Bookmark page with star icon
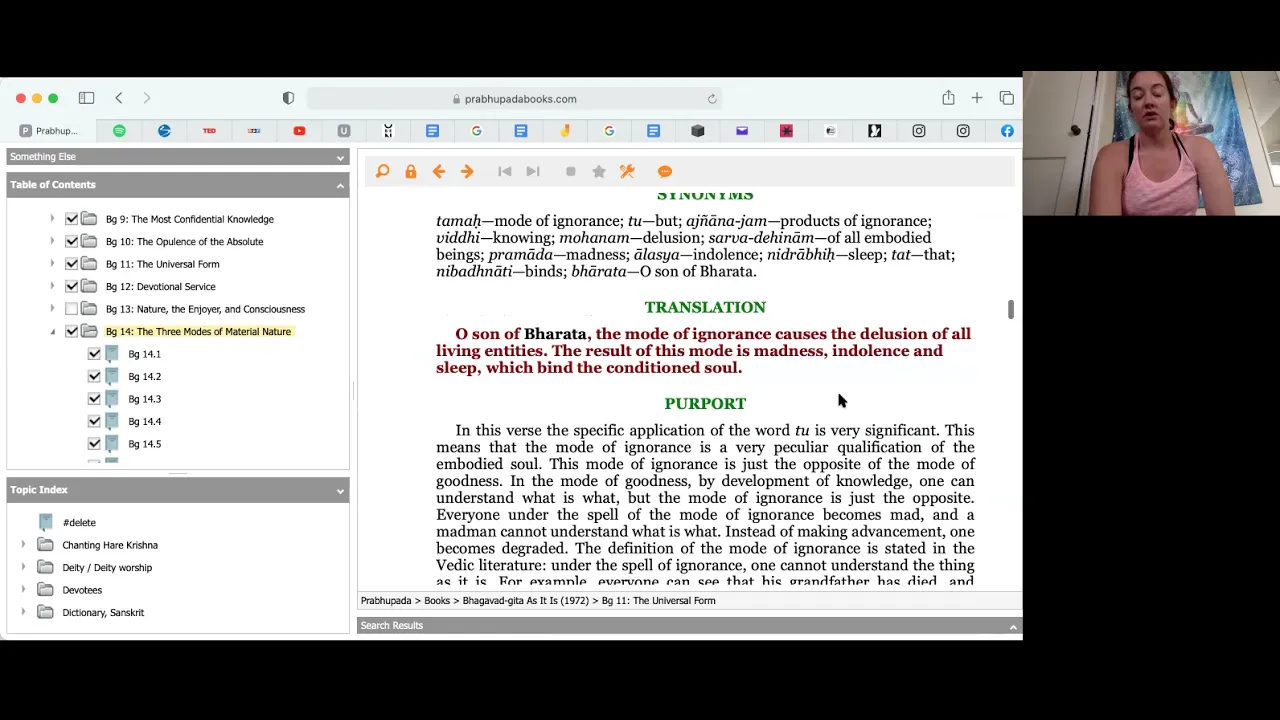This screenshot has width=1280, height=720. 599,171
